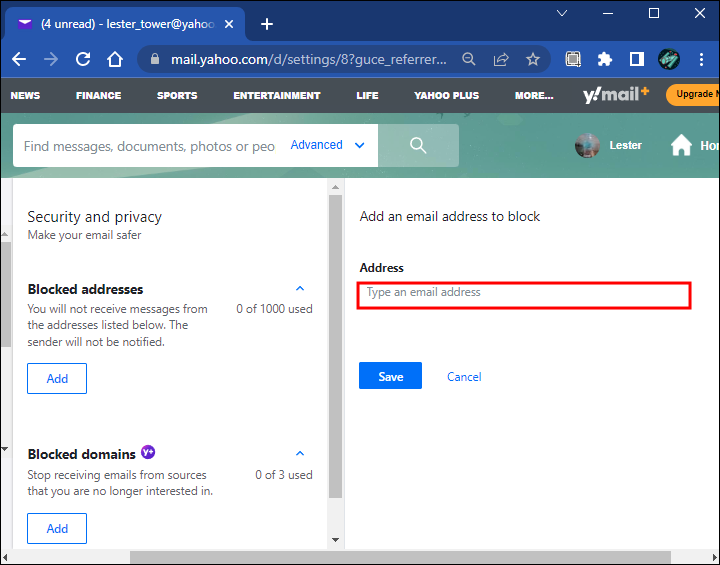The height and width of the screenshot is (565, 720).
Task: Open Chrome three-dot menu
Action: 701,59
